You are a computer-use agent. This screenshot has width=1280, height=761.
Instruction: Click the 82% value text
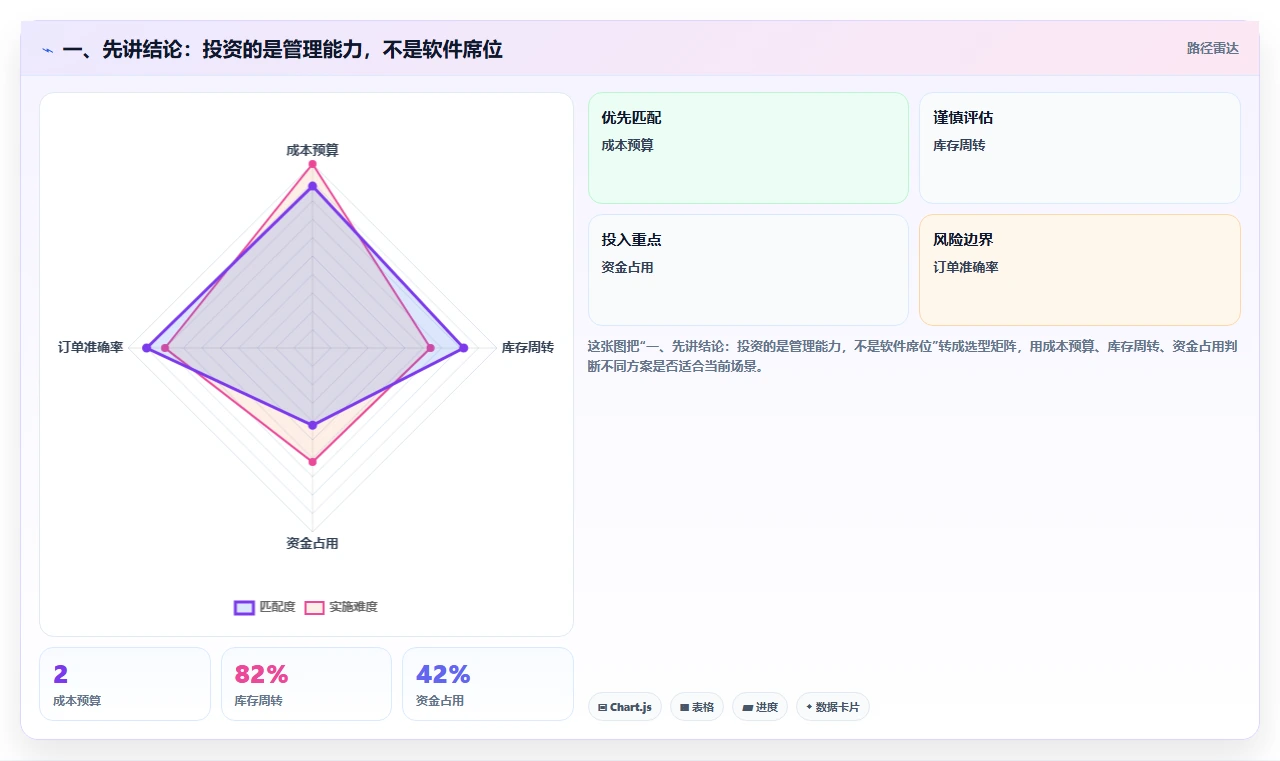tap(261, 674)
